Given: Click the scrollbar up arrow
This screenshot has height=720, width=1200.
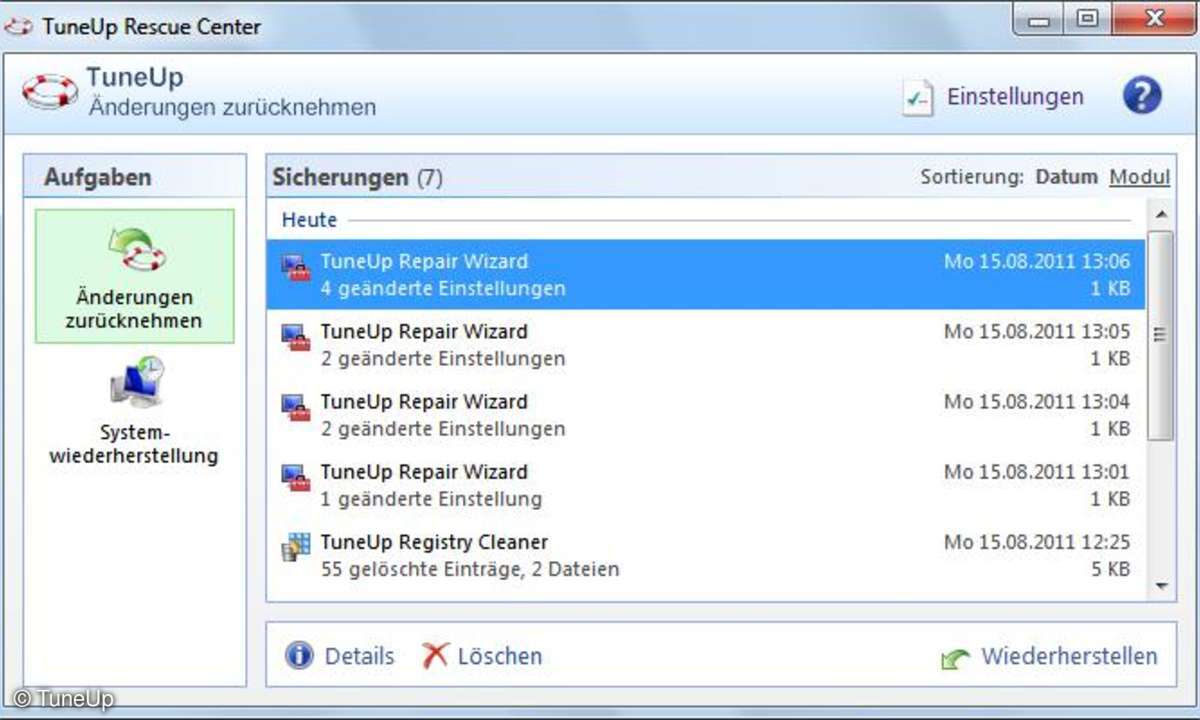Looking at the screenshot, I should (1161, 214).
